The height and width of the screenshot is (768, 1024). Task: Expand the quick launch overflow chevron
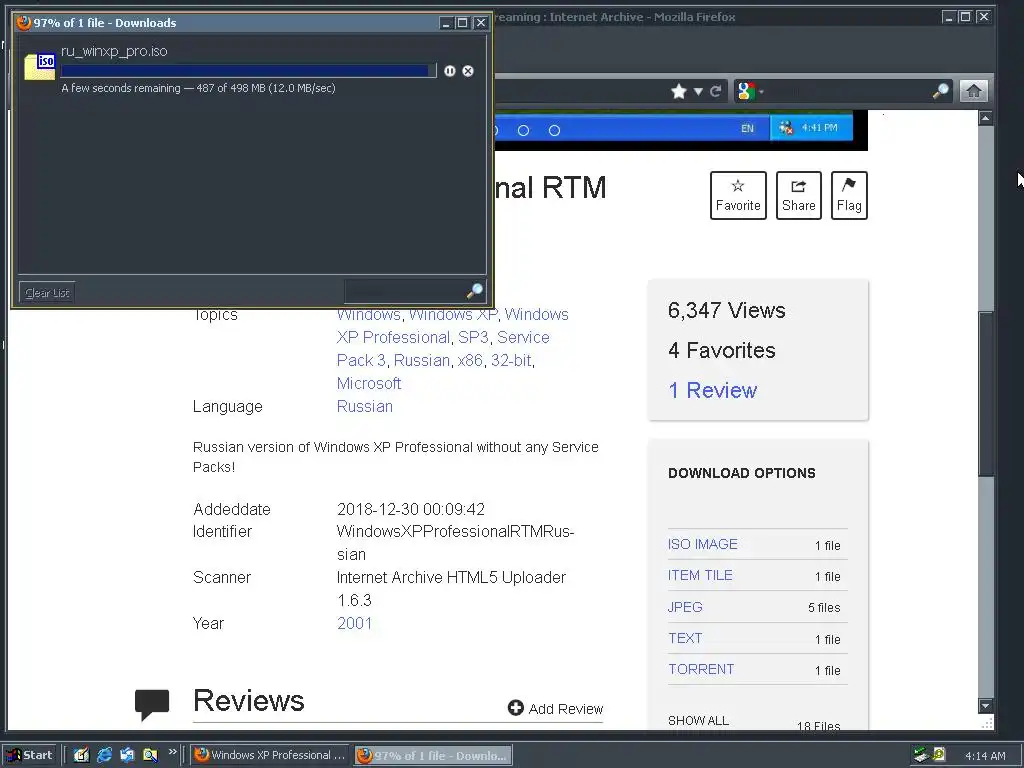click(172, 752)
